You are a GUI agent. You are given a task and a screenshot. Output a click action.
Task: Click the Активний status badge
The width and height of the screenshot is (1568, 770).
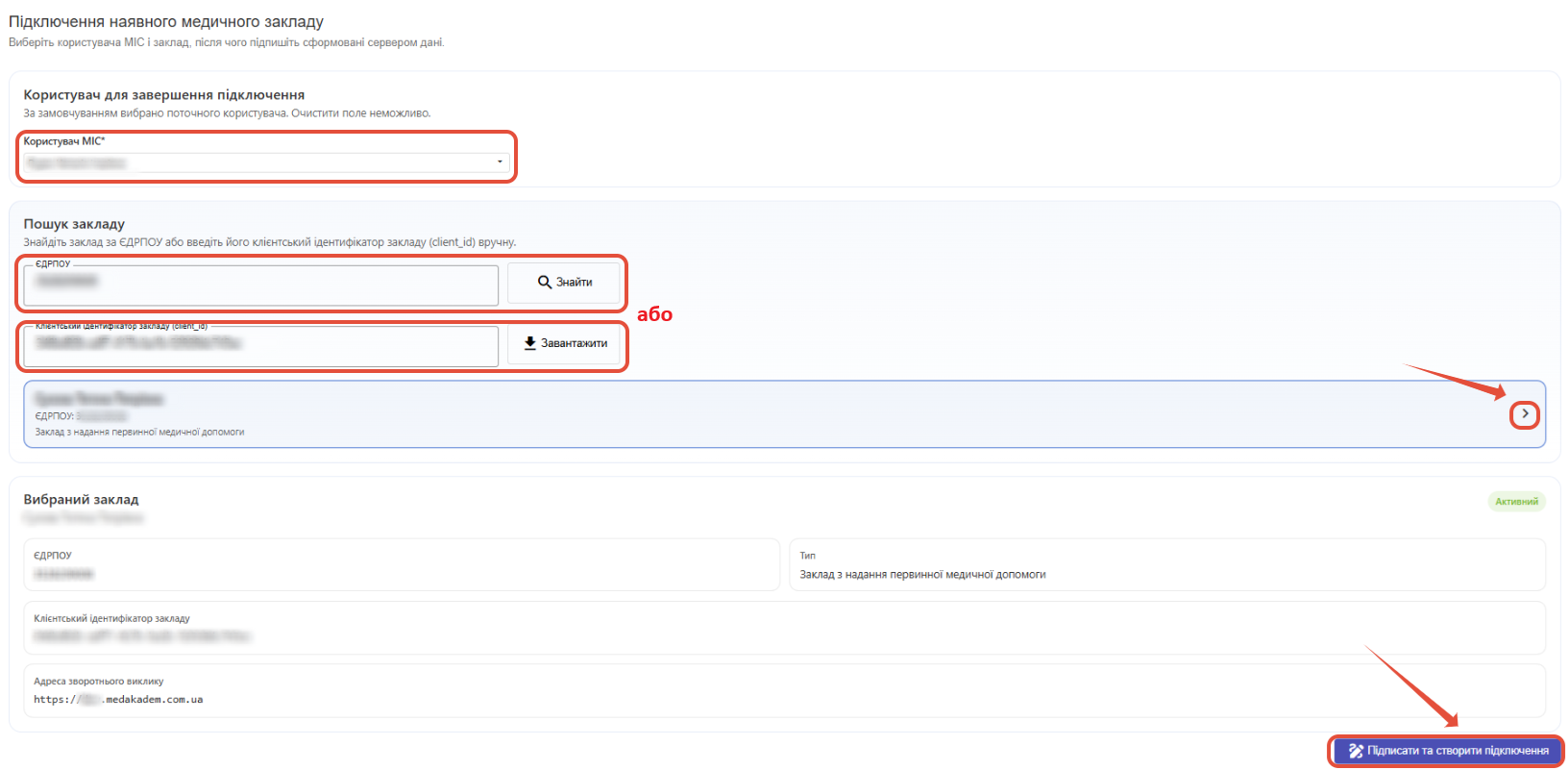coord(1516,502)
